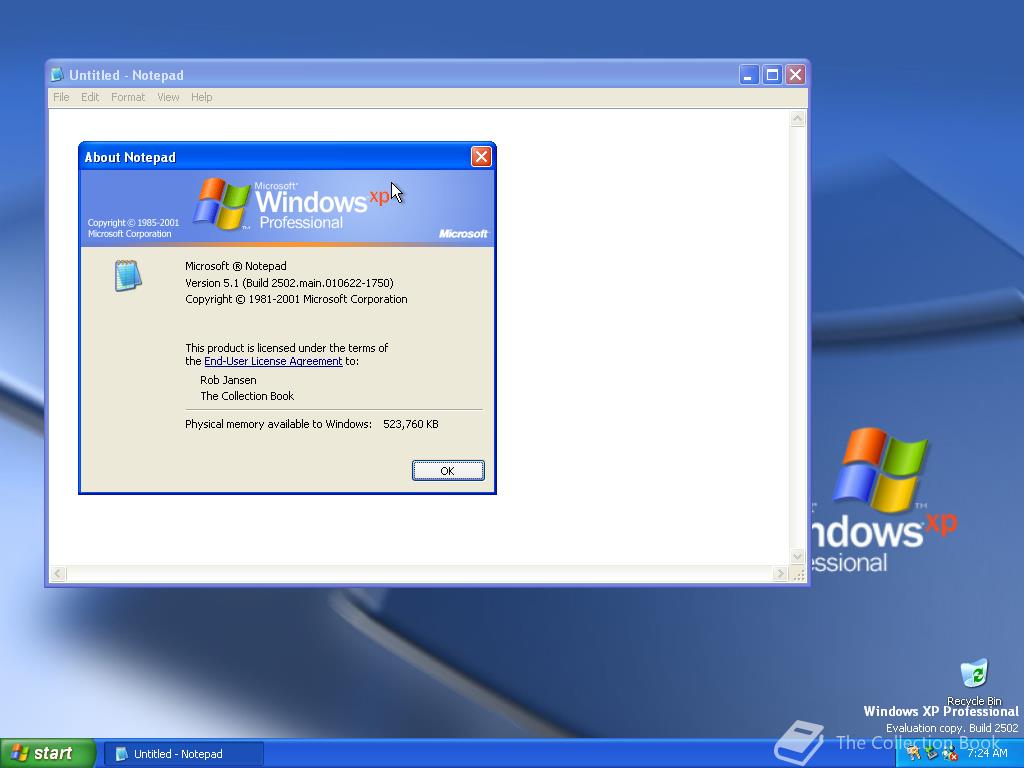Click the Notepad window resize grip

[798, 575]
